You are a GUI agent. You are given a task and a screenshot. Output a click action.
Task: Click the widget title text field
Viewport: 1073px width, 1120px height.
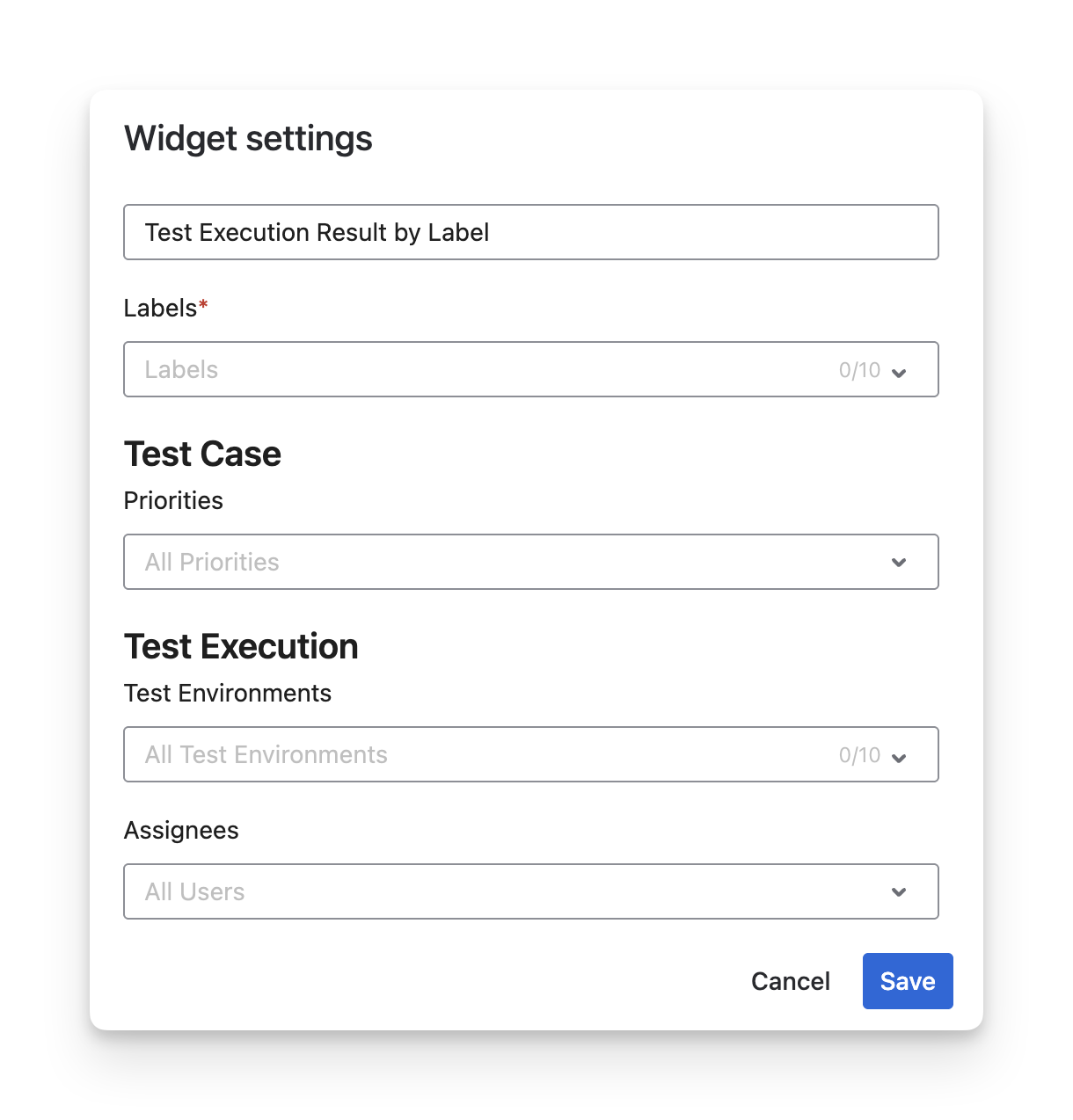click(x=530, y=232)
